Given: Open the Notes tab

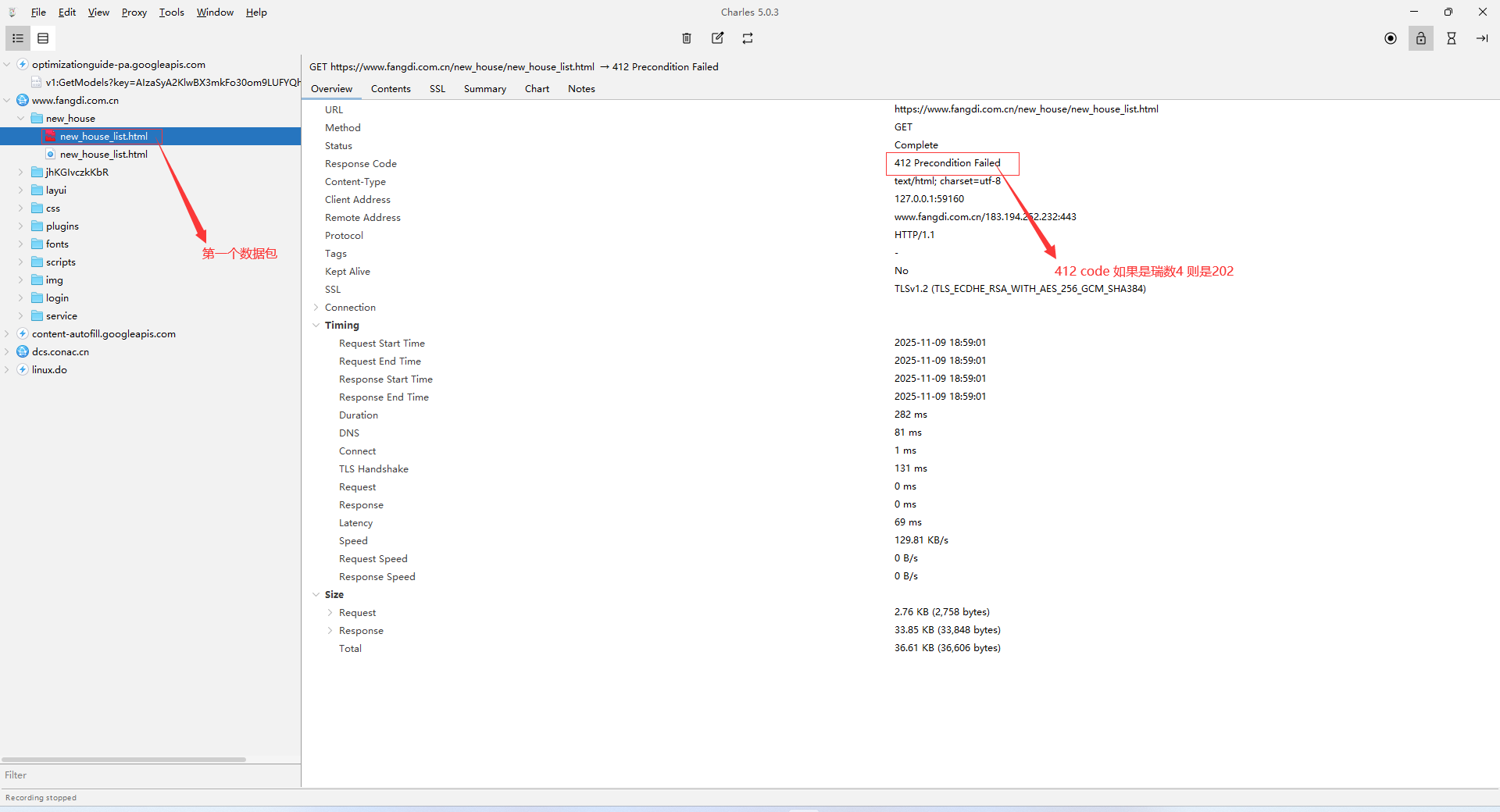Looking at the screenshot, I should pyautogui.click(x=581, y=89).
